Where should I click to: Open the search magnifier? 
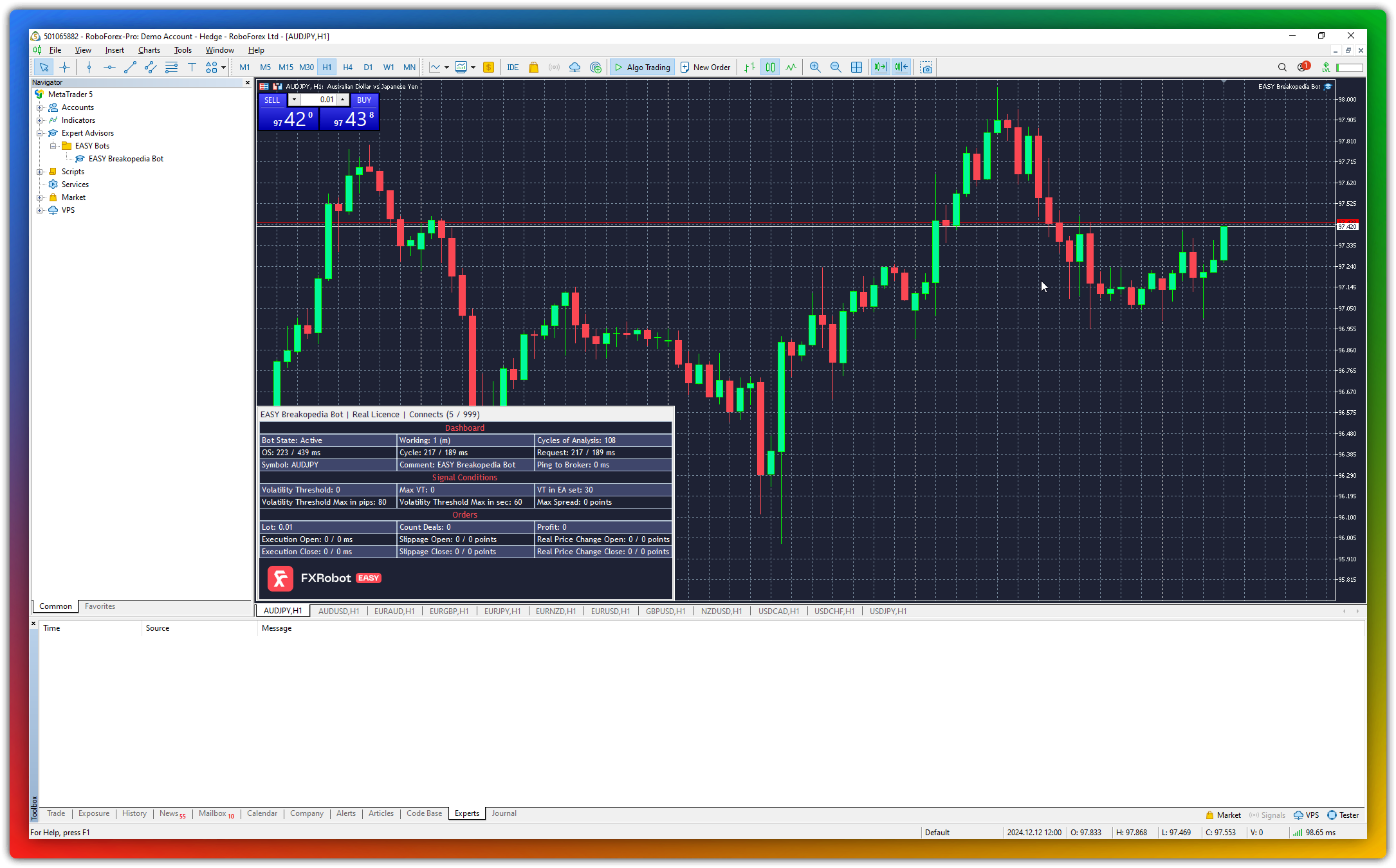pos(1282,68)
